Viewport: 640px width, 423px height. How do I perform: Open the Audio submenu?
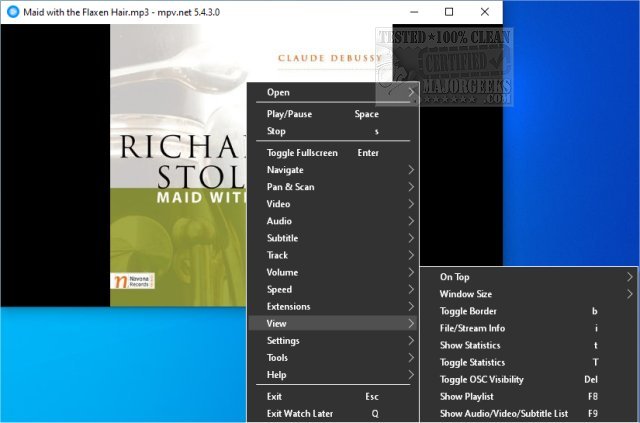click(333, 221)
